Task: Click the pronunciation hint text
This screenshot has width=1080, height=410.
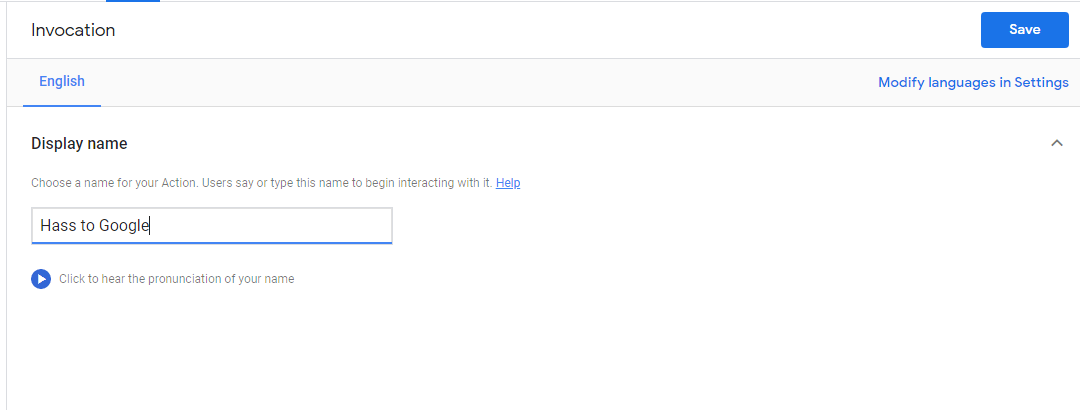Action: pos(176,279)
